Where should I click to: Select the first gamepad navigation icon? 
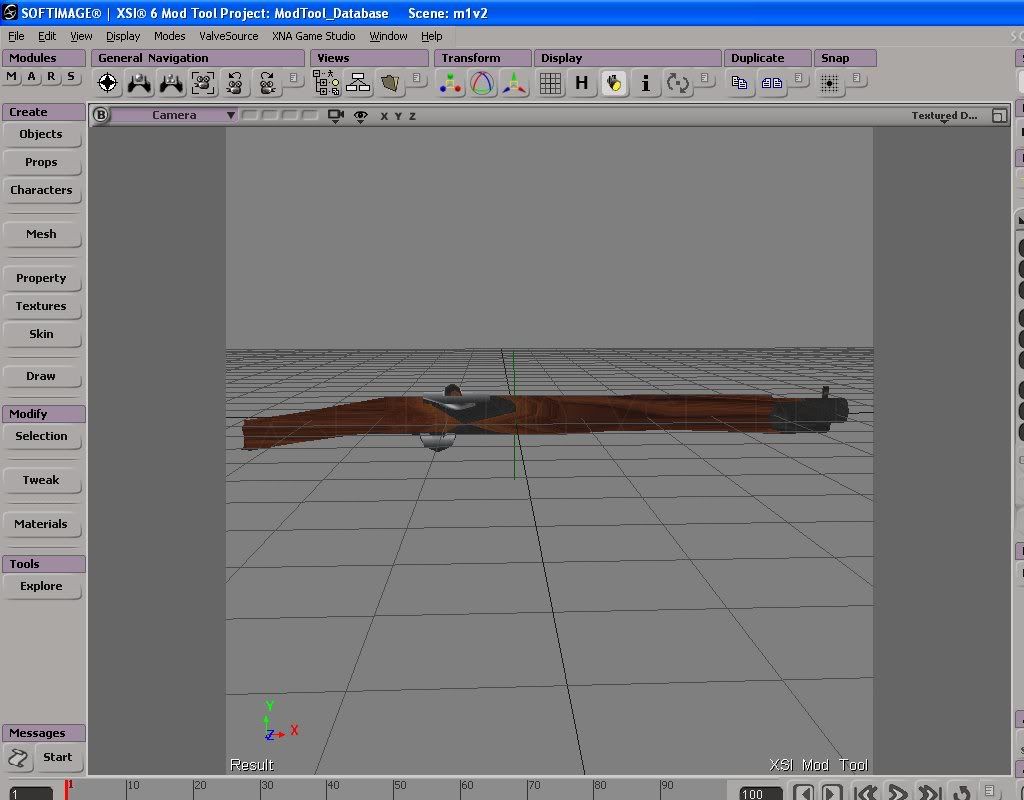click(x=139, y=83)
